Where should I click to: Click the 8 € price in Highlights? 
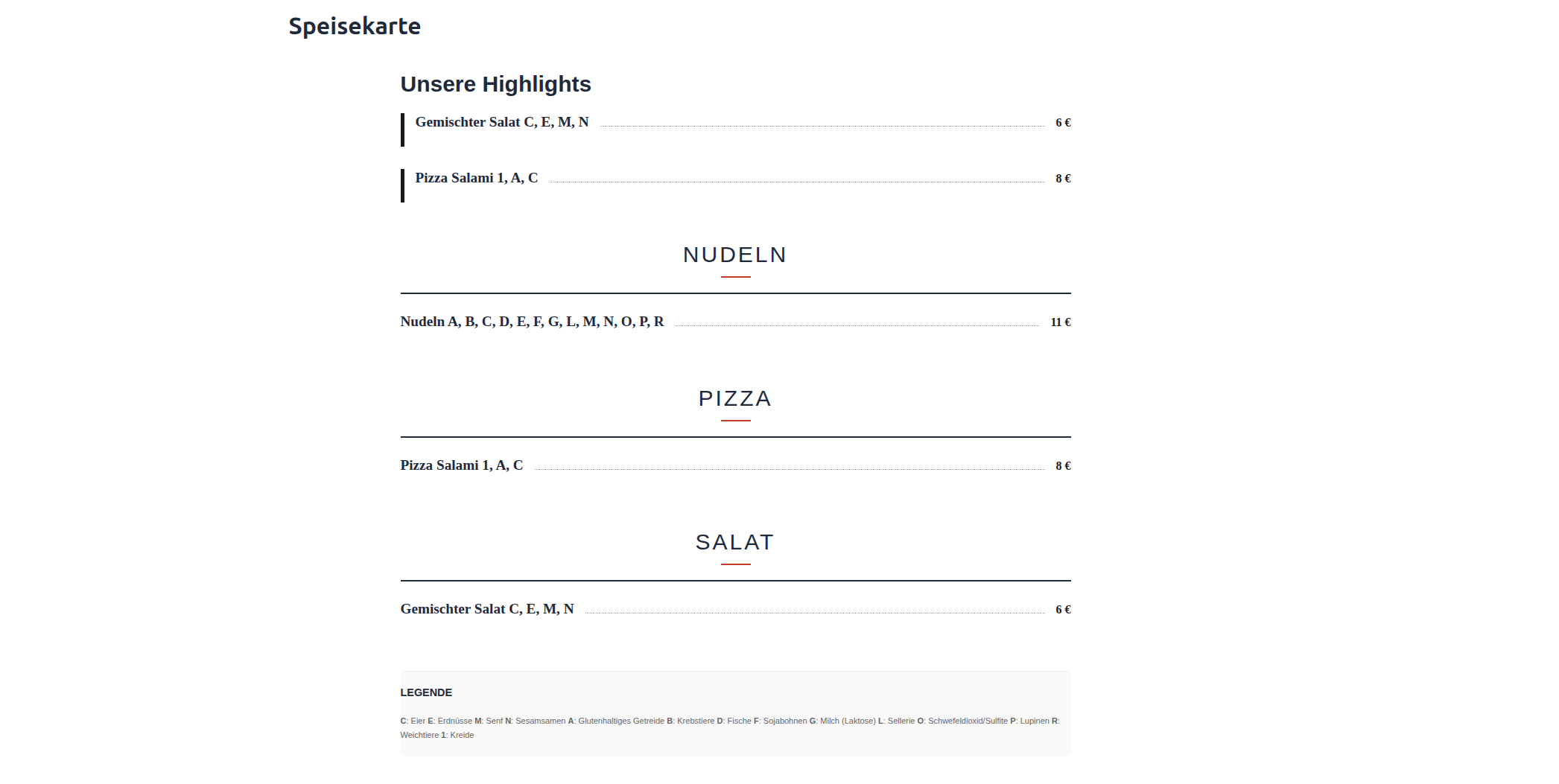click(x=1063, y=179)
